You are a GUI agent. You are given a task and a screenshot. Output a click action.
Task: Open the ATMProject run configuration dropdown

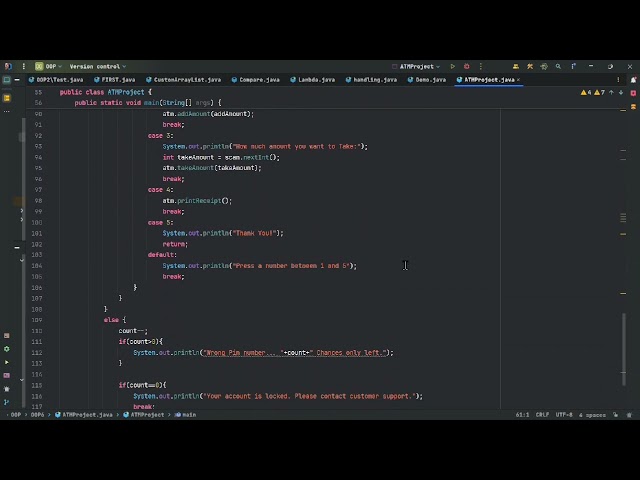(x=416, y=67)
